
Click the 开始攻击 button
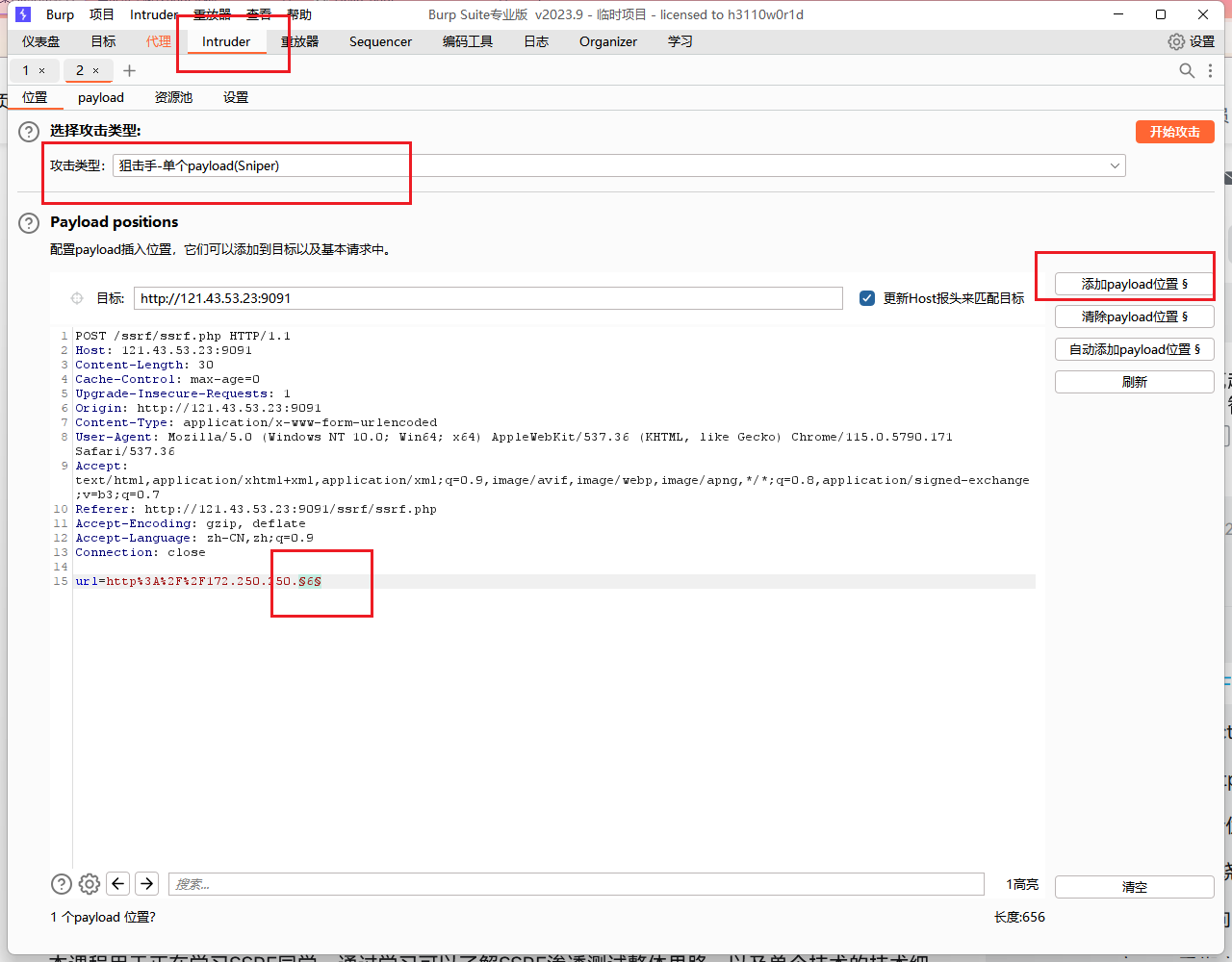click(x=1175, y=132)
